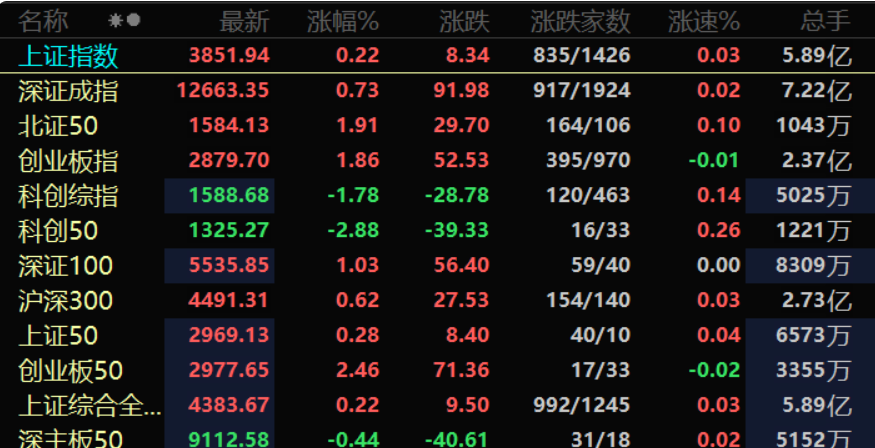Click the 992/1245 advancers/decliners cell
The width and height of the screenshot is (875, 448).
coord(582,405)
